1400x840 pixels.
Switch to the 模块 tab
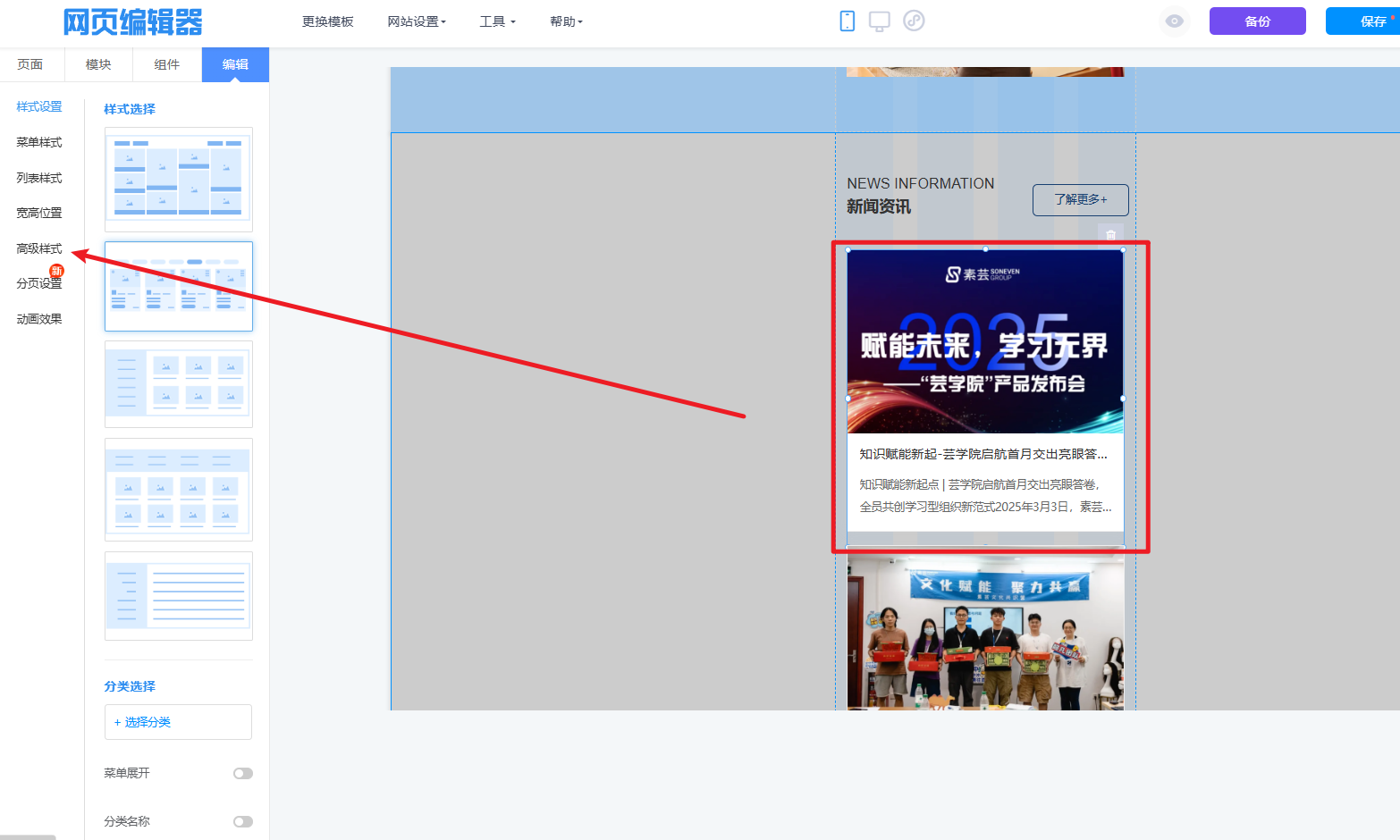(98, 64)
